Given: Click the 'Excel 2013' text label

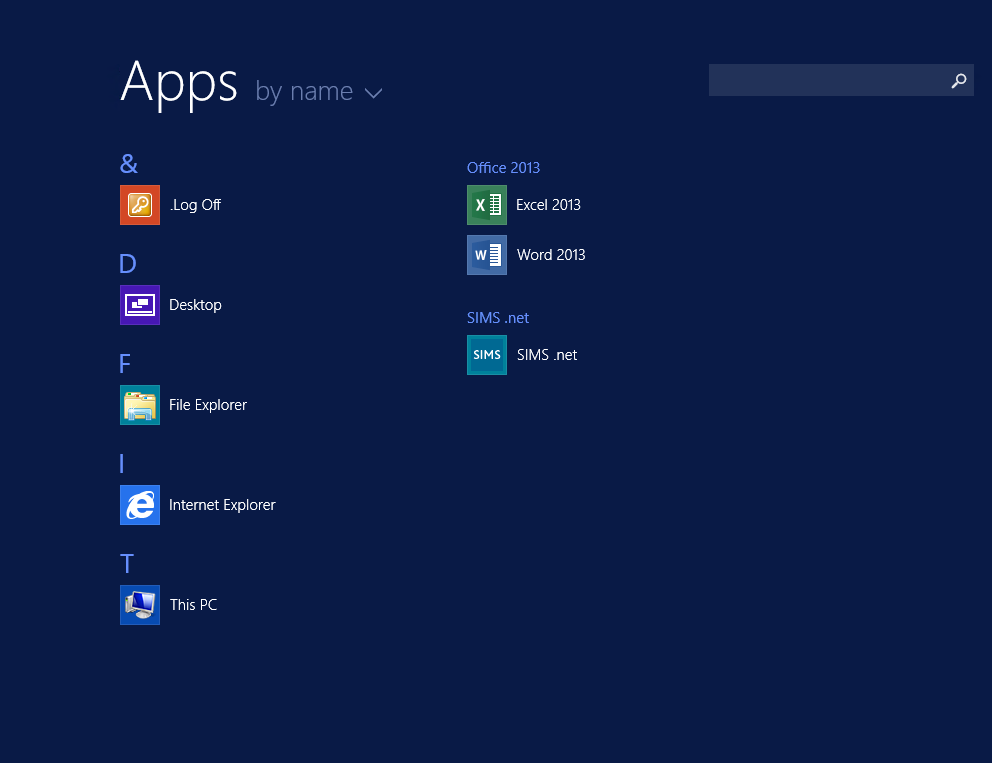Looking at the screenshot, I should [548, 205].
